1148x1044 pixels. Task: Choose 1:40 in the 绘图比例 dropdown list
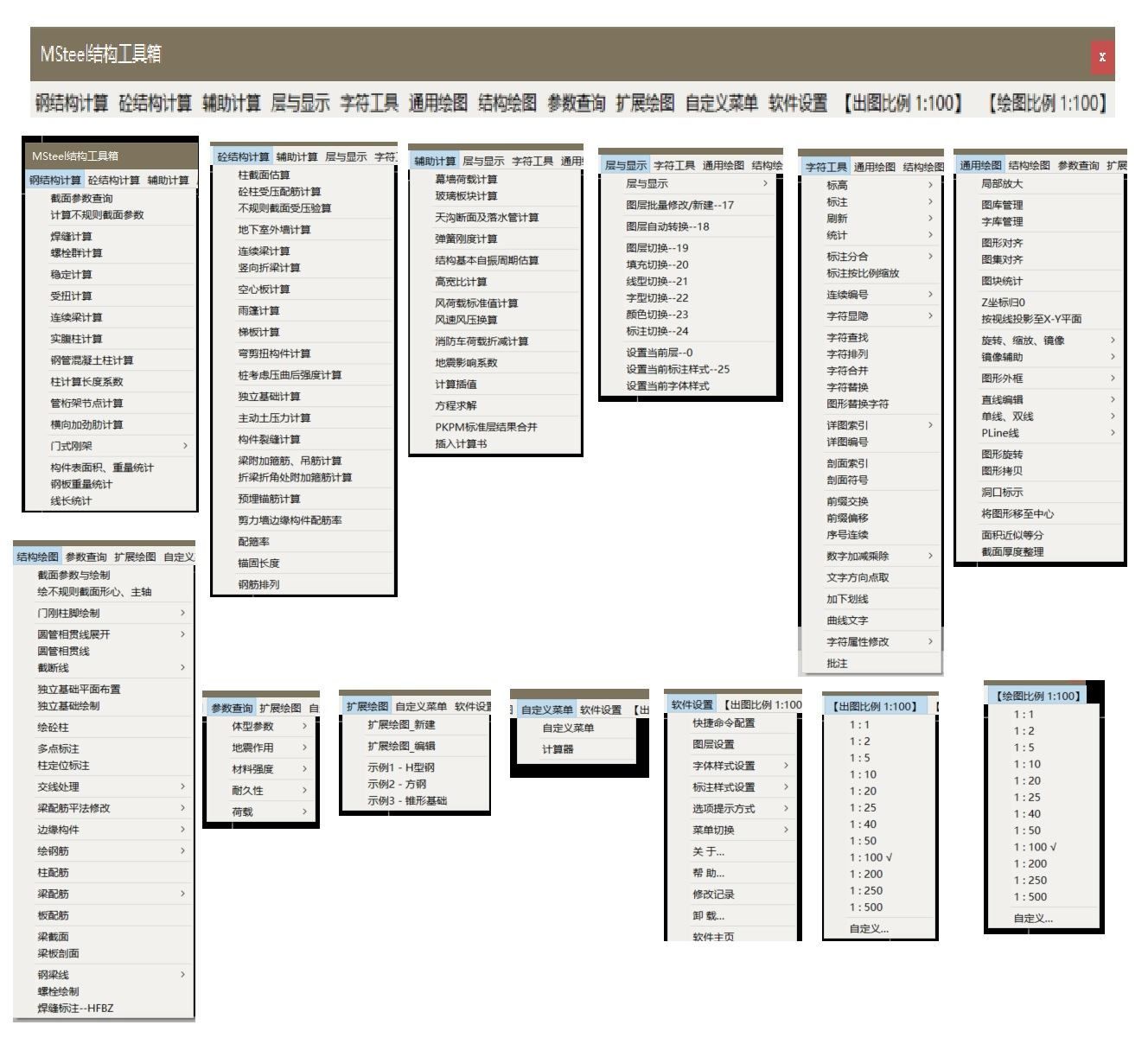pyautogui.click(x=1027, y=814)
